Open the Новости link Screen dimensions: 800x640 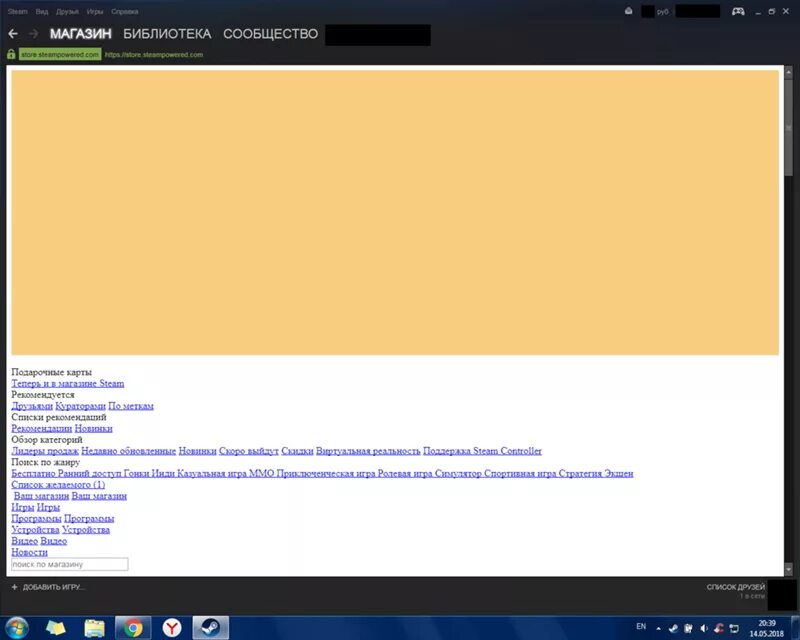click(29, 552)
